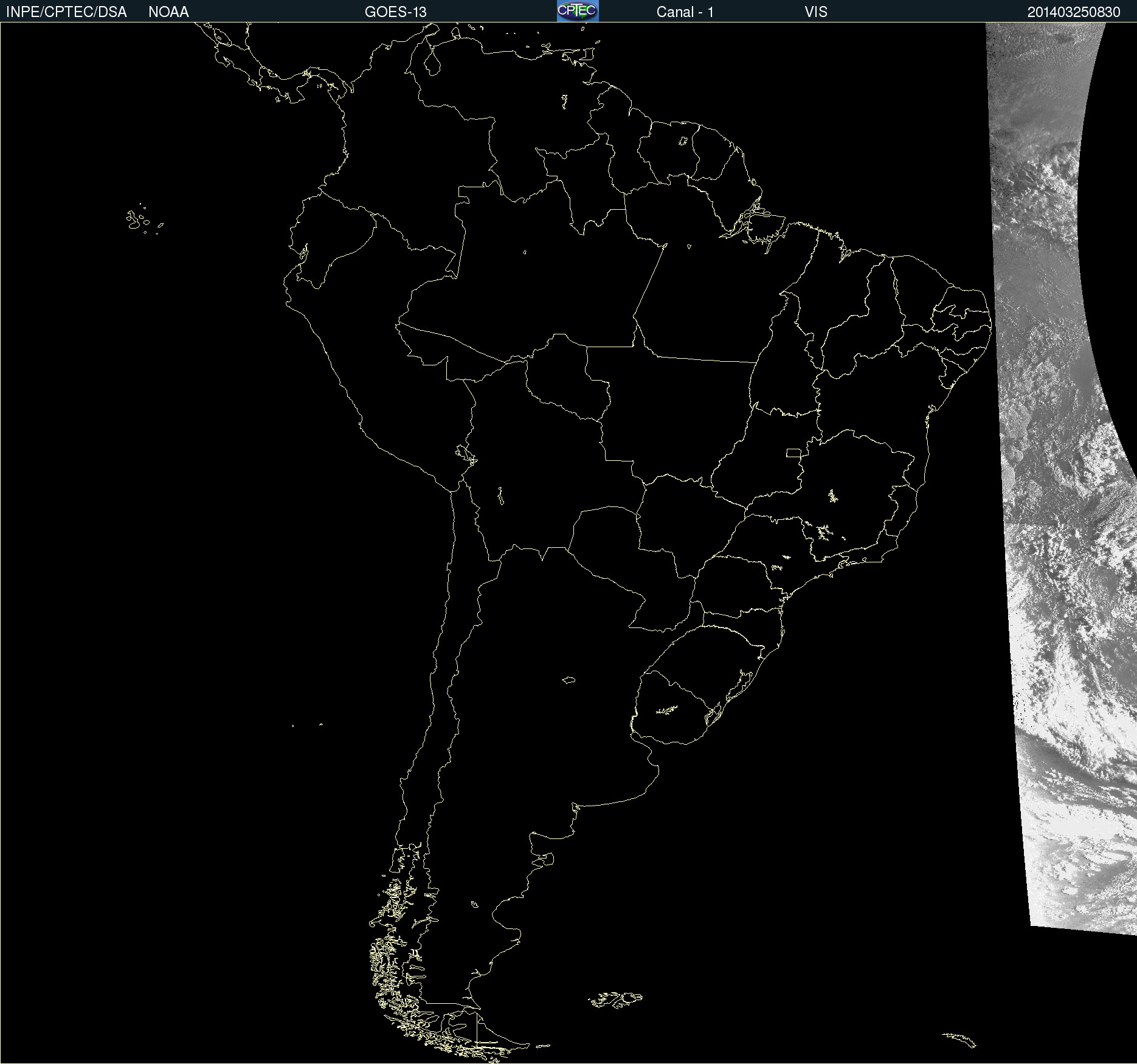Click the INPE/CPTEC/DSA header text
This screenshot has height=1064, width=1137.
(66, 12)
